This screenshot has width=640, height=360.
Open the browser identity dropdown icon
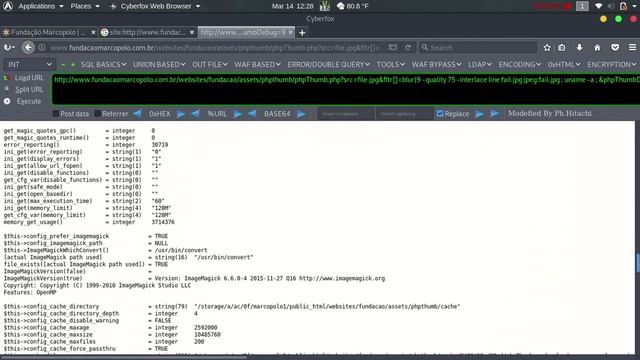click(9, 47)
